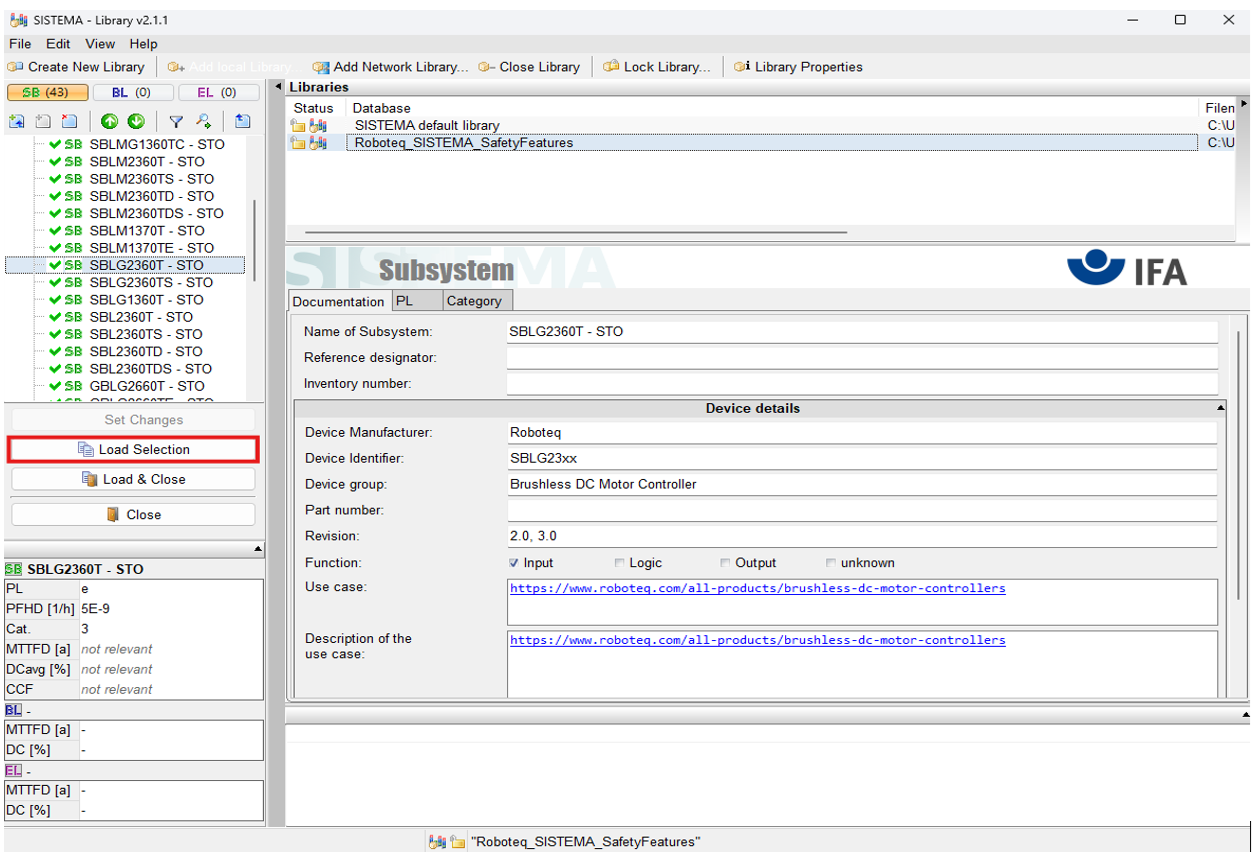Collapse left panel via arrow beside Libraries

(279, 87)
